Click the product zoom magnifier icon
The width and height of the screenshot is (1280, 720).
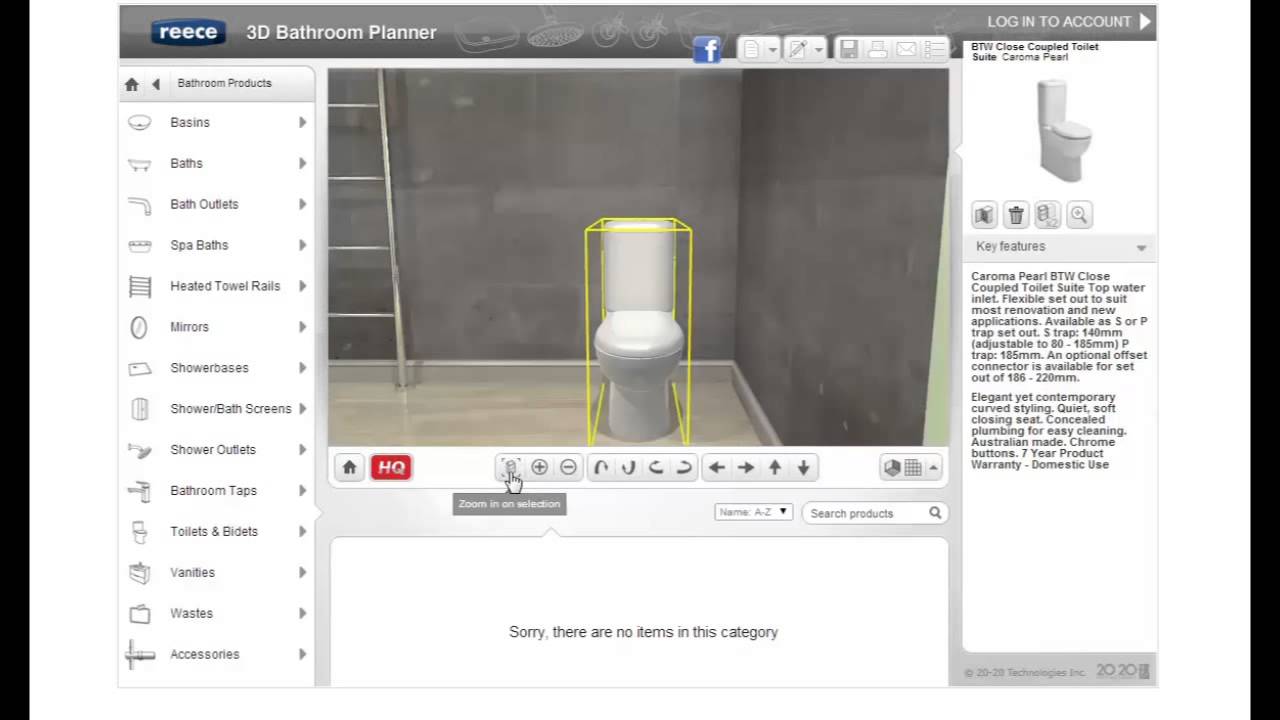(1079, 214)
